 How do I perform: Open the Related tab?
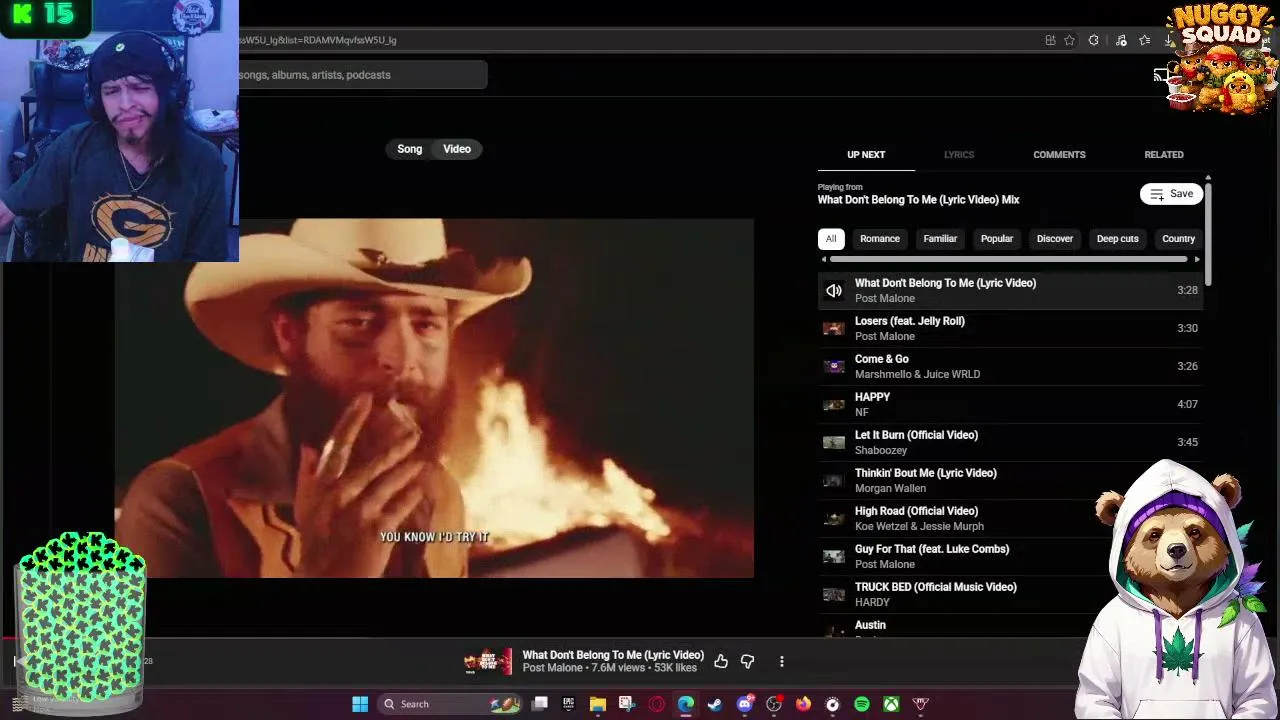pyautogui.click(x=1164, y=155)
